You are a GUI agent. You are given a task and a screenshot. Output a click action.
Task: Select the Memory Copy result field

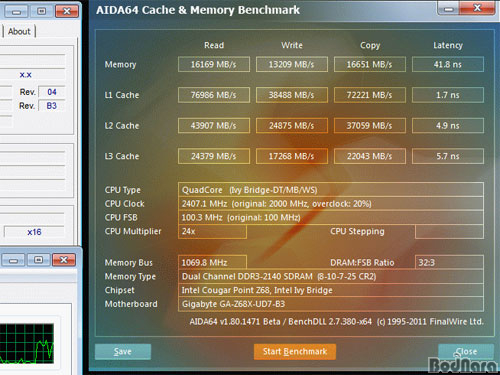(370, 64)
